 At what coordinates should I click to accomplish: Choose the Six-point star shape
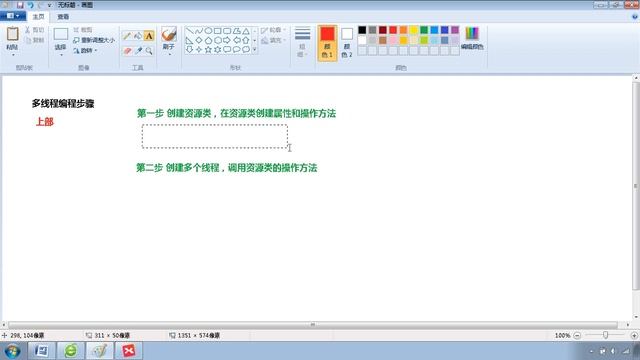[218, 50]
